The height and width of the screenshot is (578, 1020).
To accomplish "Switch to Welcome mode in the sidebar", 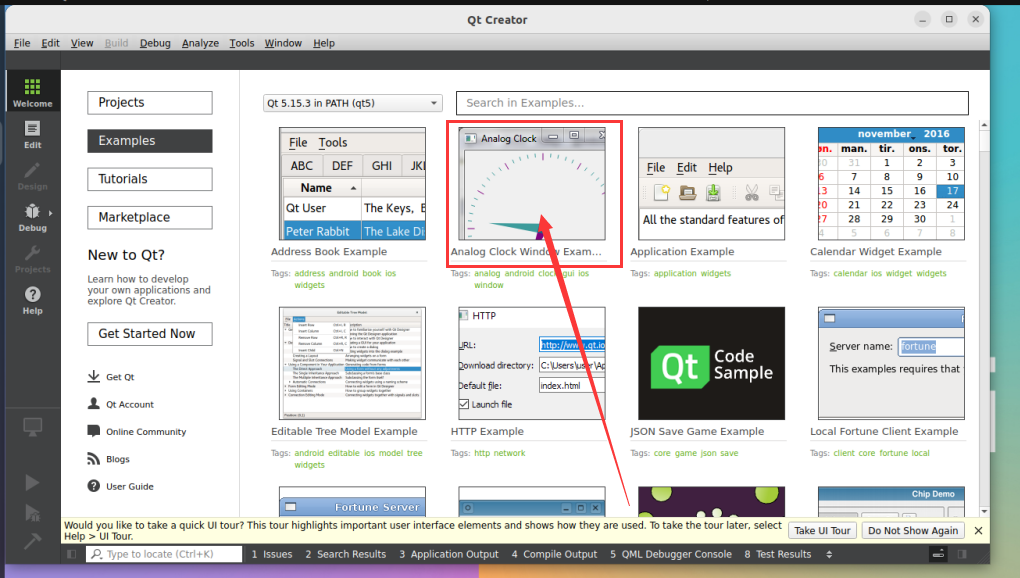I will point(33,92).
